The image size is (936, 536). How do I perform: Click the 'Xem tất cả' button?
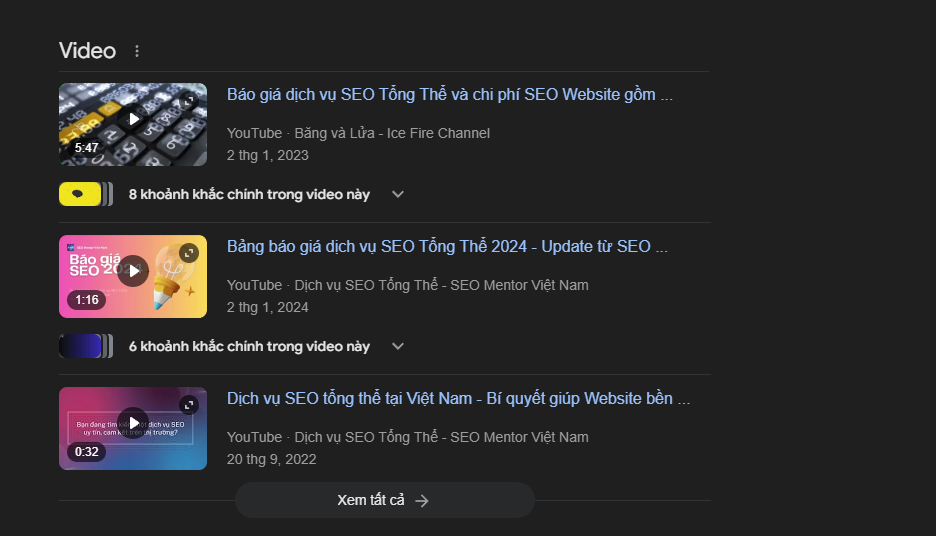click(384, 500)
